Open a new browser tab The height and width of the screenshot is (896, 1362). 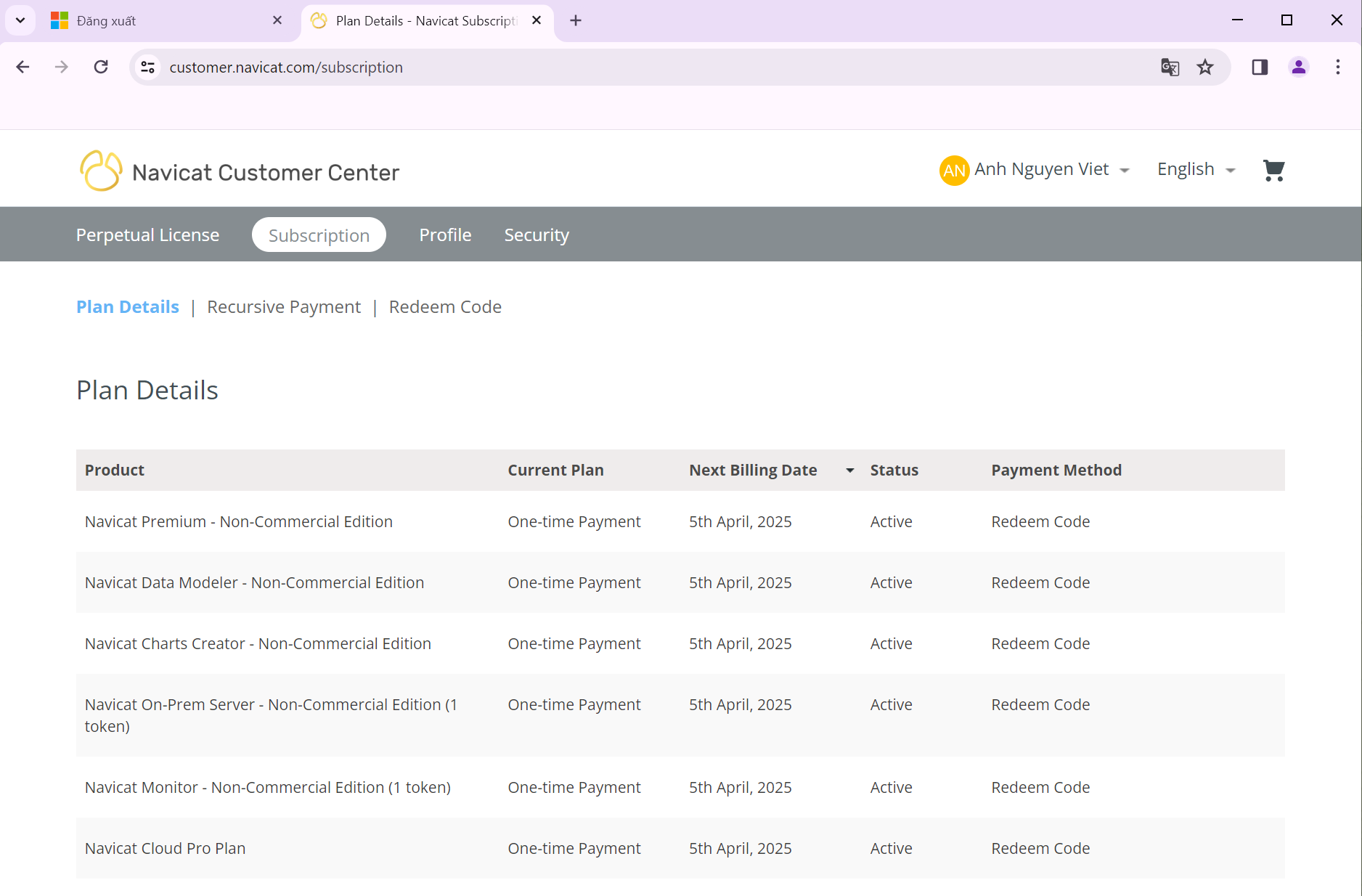click(576, 20)
